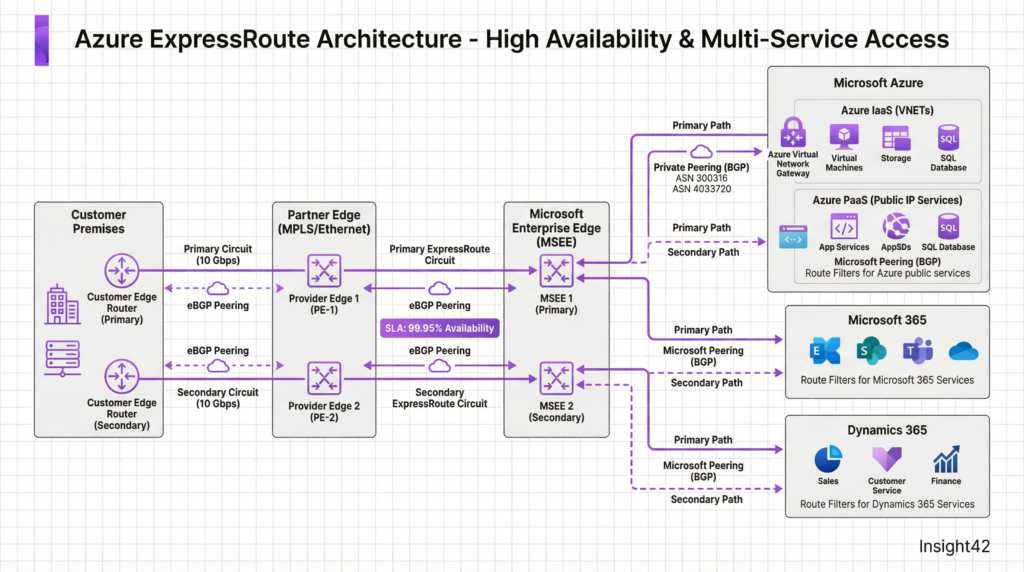The width and height of the screenshot is (1024, 572).
Task: Select the Customer Edge Router (Secondary) icon
Action: click(x=121, y=376)
